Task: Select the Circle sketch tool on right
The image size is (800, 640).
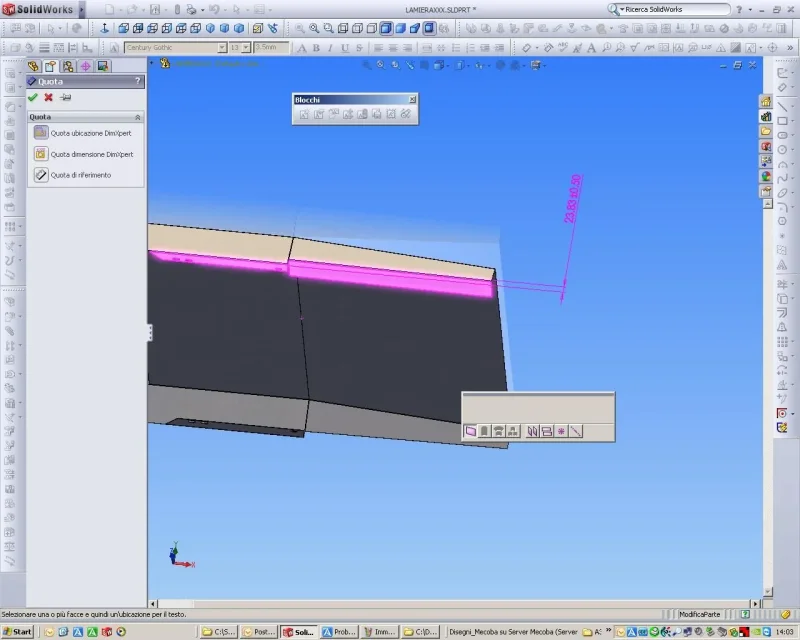Action: (782, 150)
